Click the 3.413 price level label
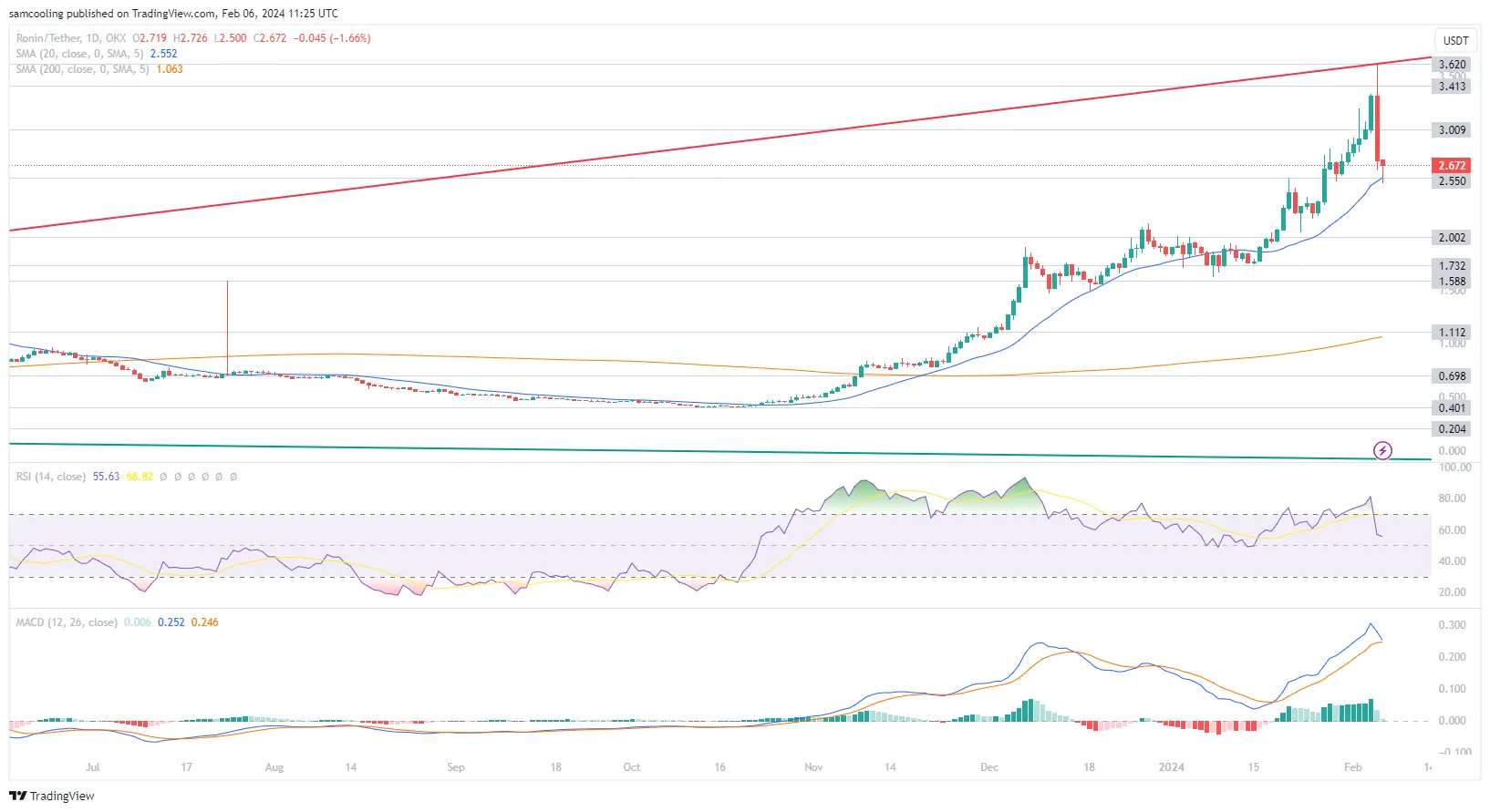 click(x=1452, y=87)
